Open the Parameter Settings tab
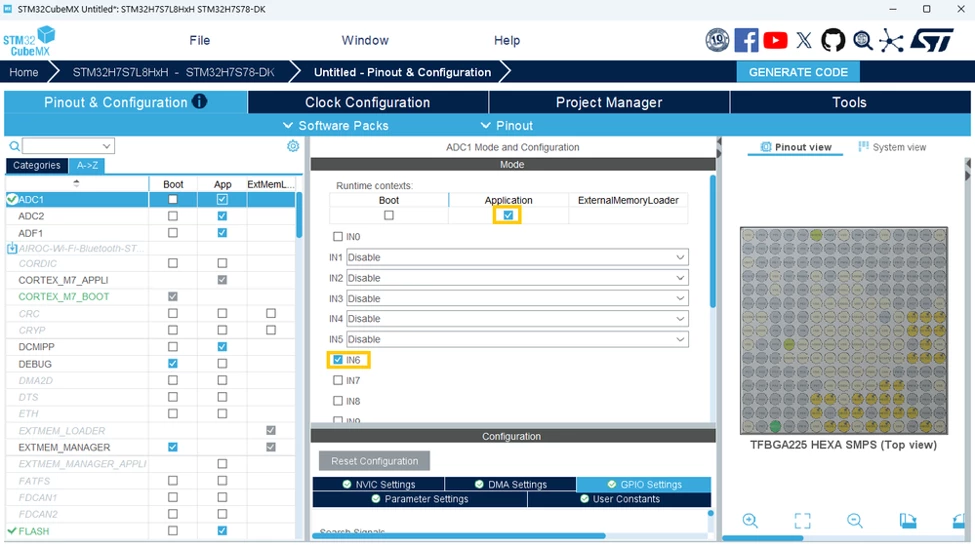975x547 pixels. [x=420, y=499]
